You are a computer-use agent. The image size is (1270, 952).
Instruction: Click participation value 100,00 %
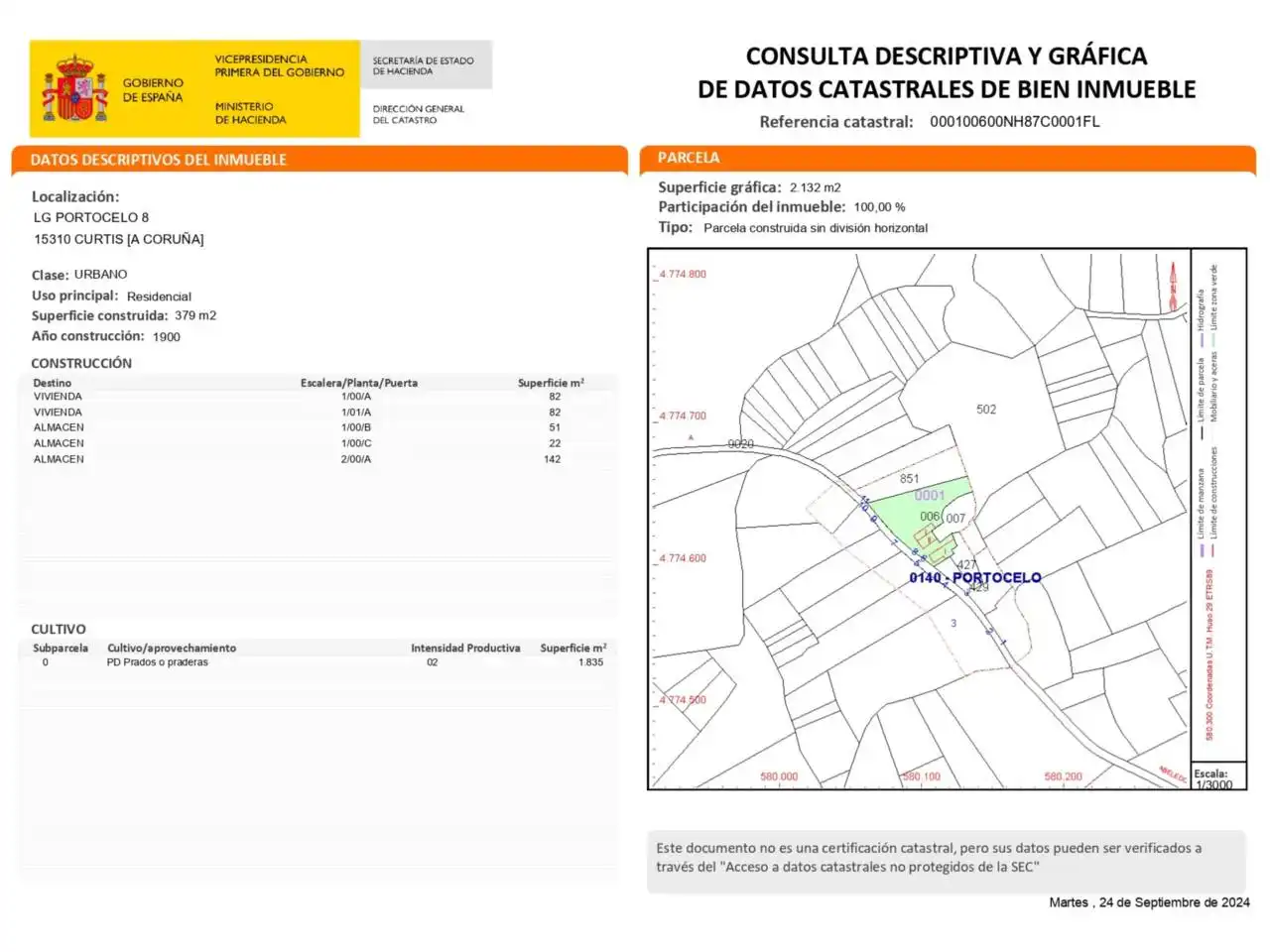click(x=880, y=207)
